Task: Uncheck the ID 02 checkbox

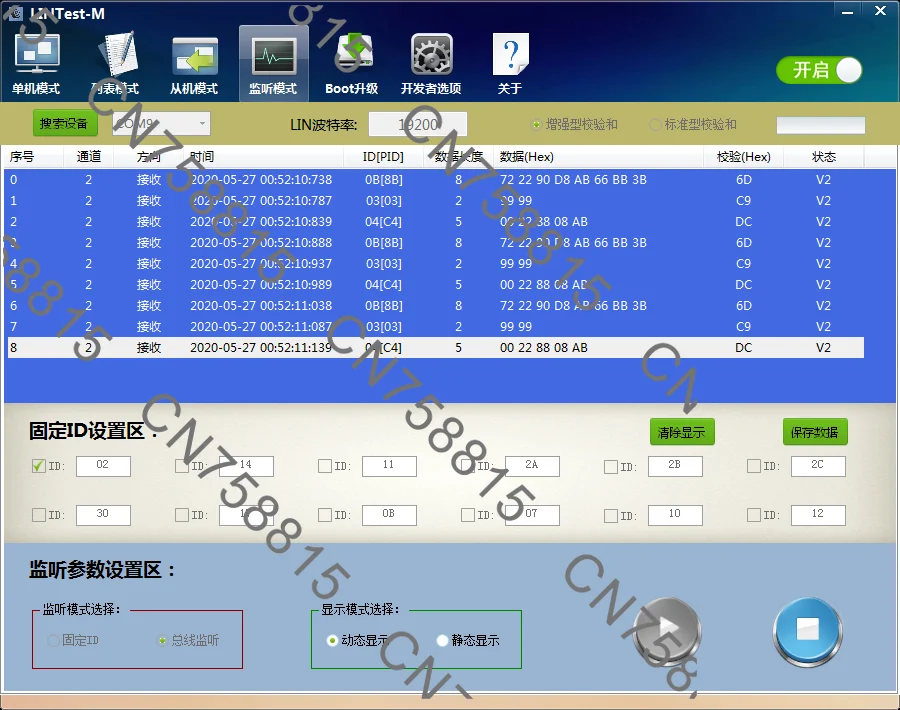Action: click(x=38, y=466)
